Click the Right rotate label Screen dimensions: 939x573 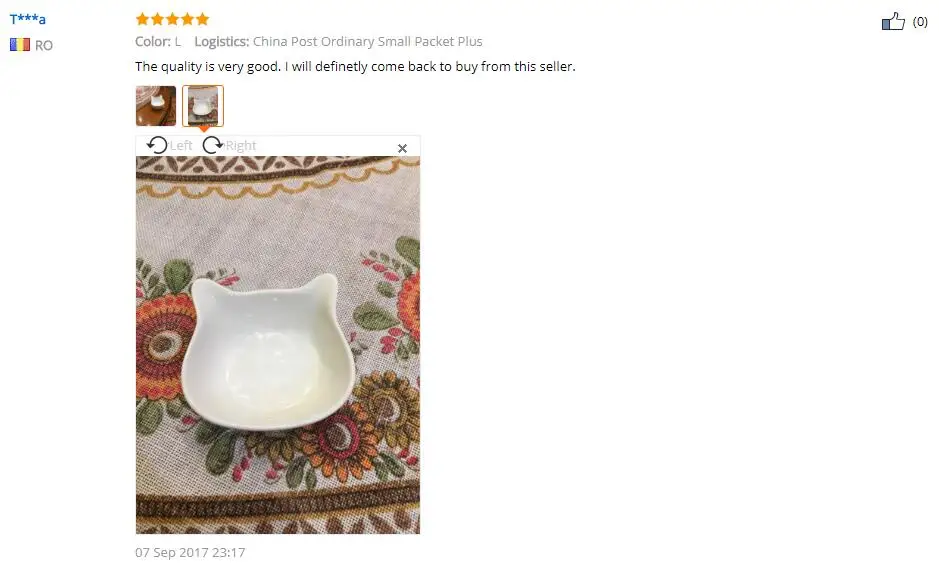pyautogui.click(x=241, y=145)
